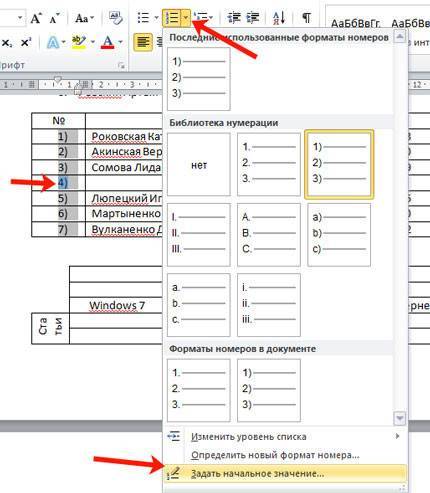The width and height of the screenshot is (430, 493).
Task: Open the multilevel list dropdown arrow
Action: 211,17
